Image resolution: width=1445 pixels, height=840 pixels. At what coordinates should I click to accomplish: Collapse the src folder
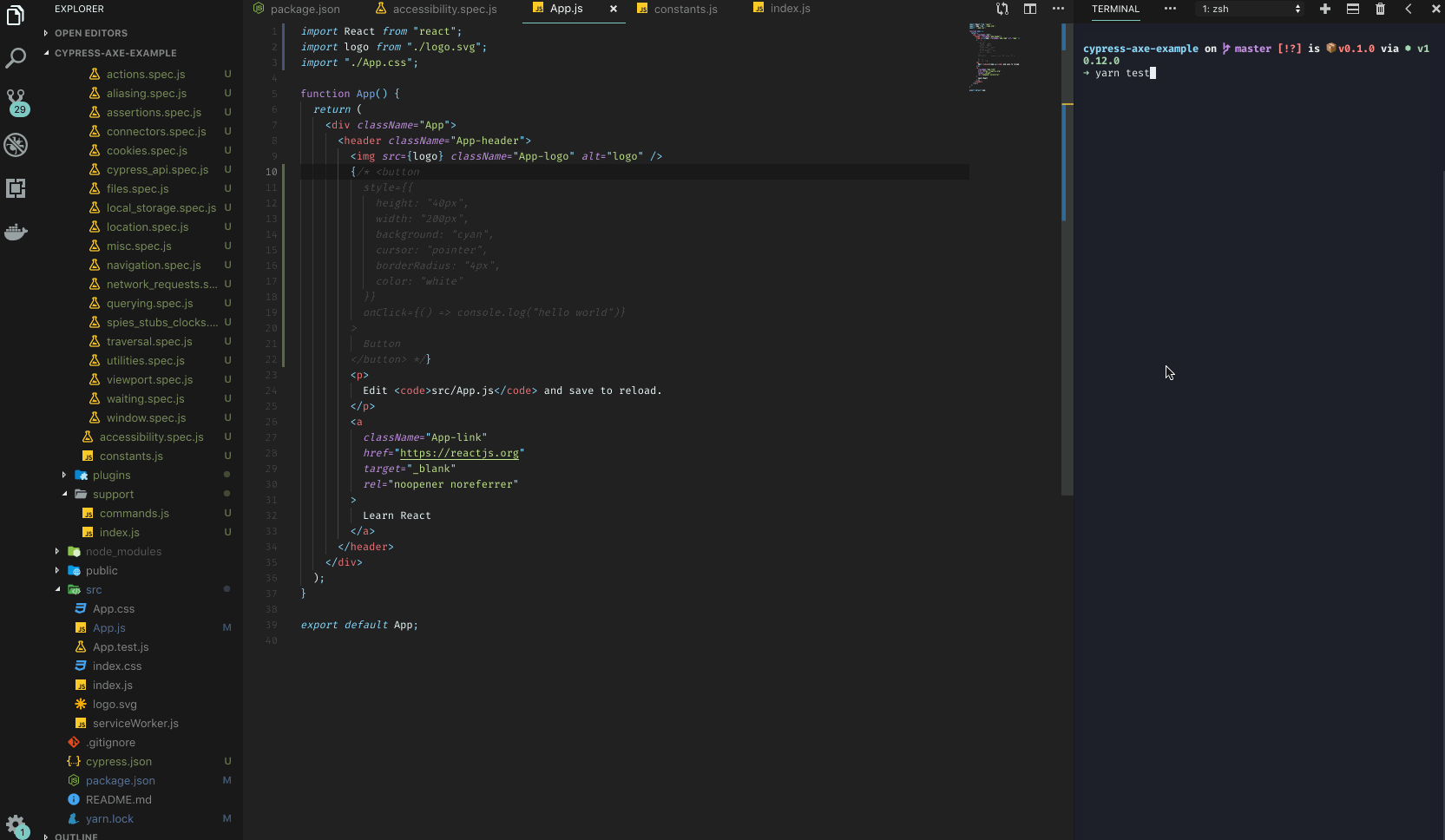pyautogui.click(x=94, y=590)
